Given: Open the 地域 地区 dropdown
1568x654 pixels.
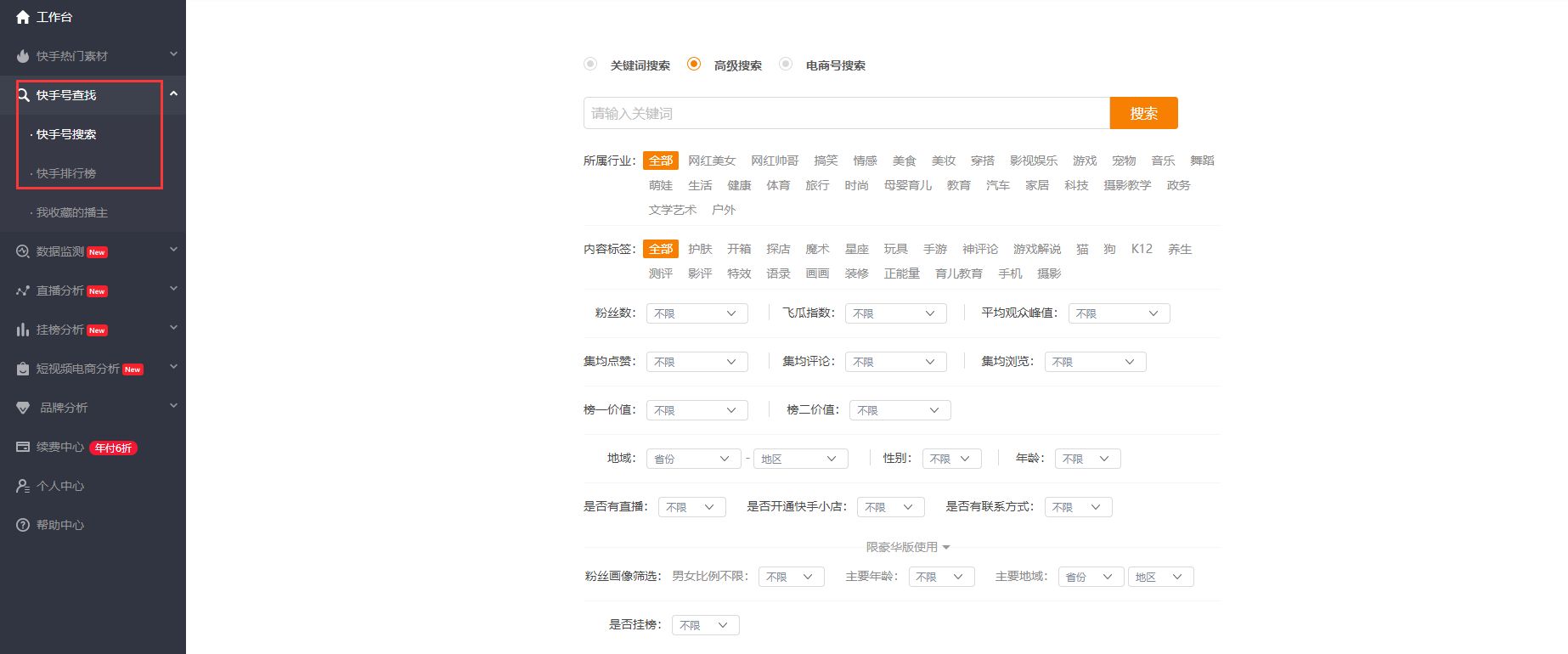Looking at the screenshot, I should pos(801,459).
